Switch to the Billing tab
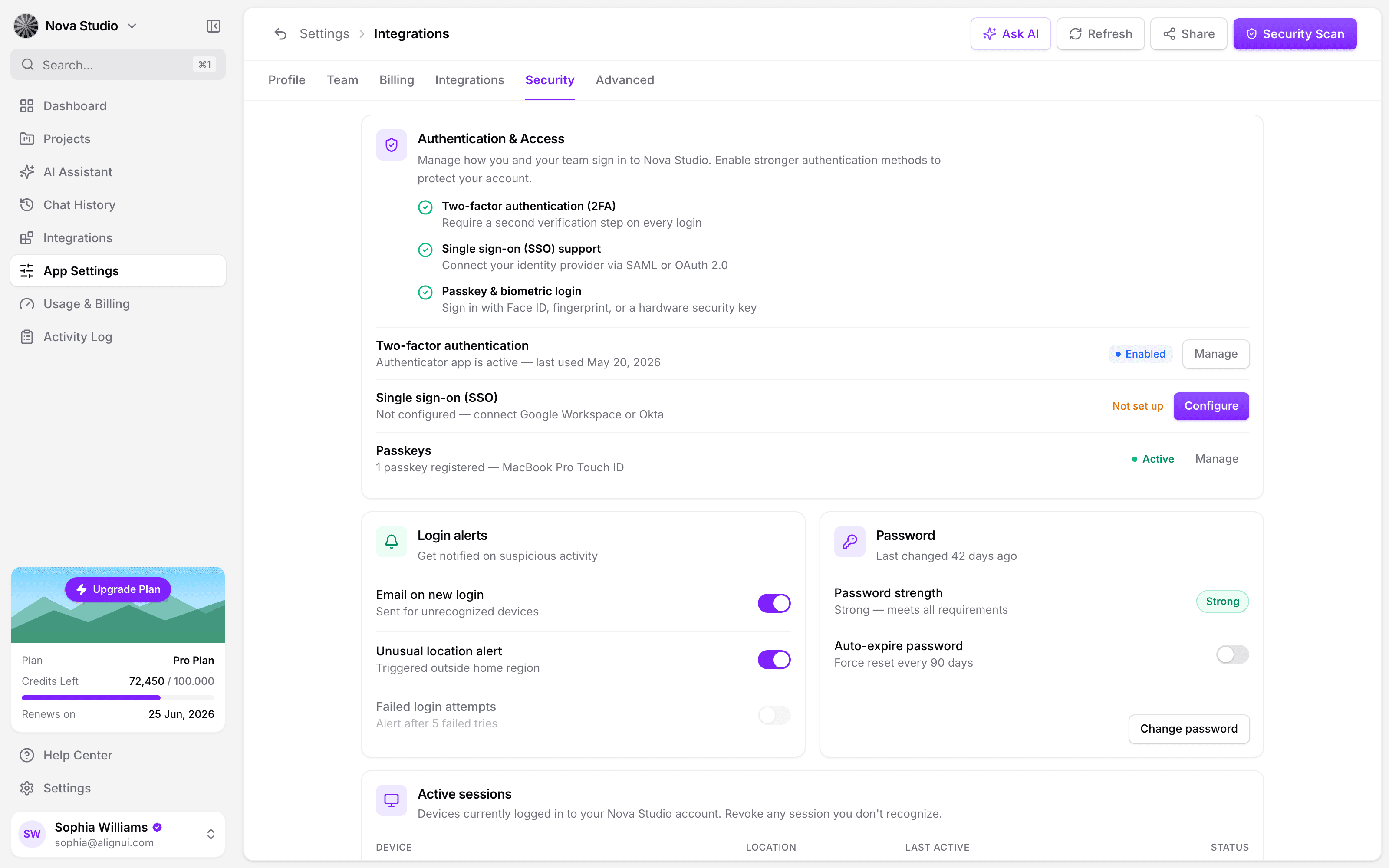Viewport: 1389px width, 868px height. [x=397, y=80]
